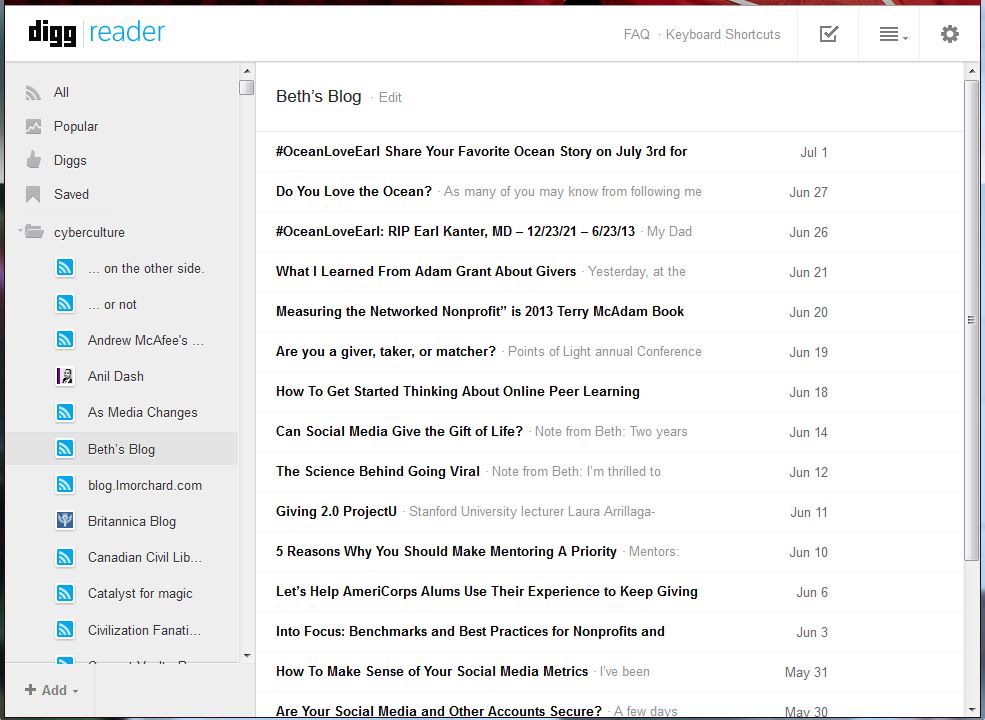Click the feed icon for As Media Changes
This screenshot has height=720, width=985.
65,412
